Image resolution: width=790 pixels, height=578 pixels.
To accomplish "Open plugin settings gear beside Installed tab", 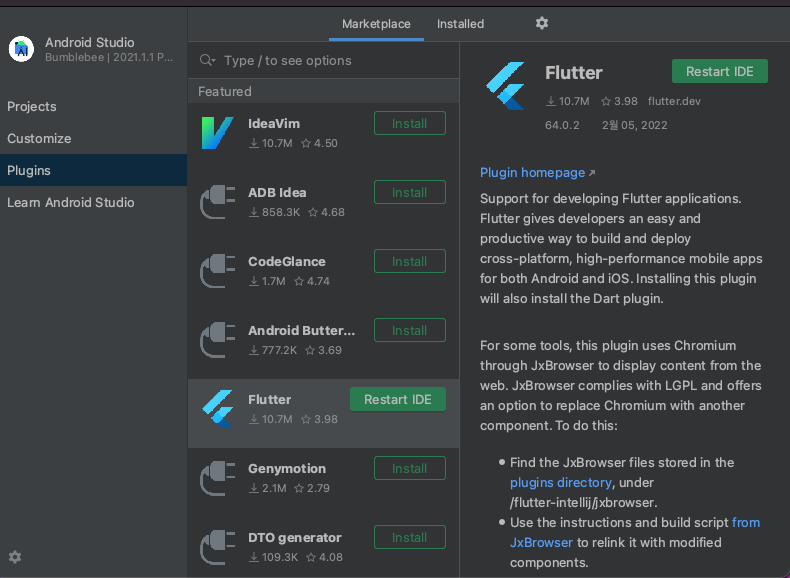I will pyautogui.click(x=542, y=23).
